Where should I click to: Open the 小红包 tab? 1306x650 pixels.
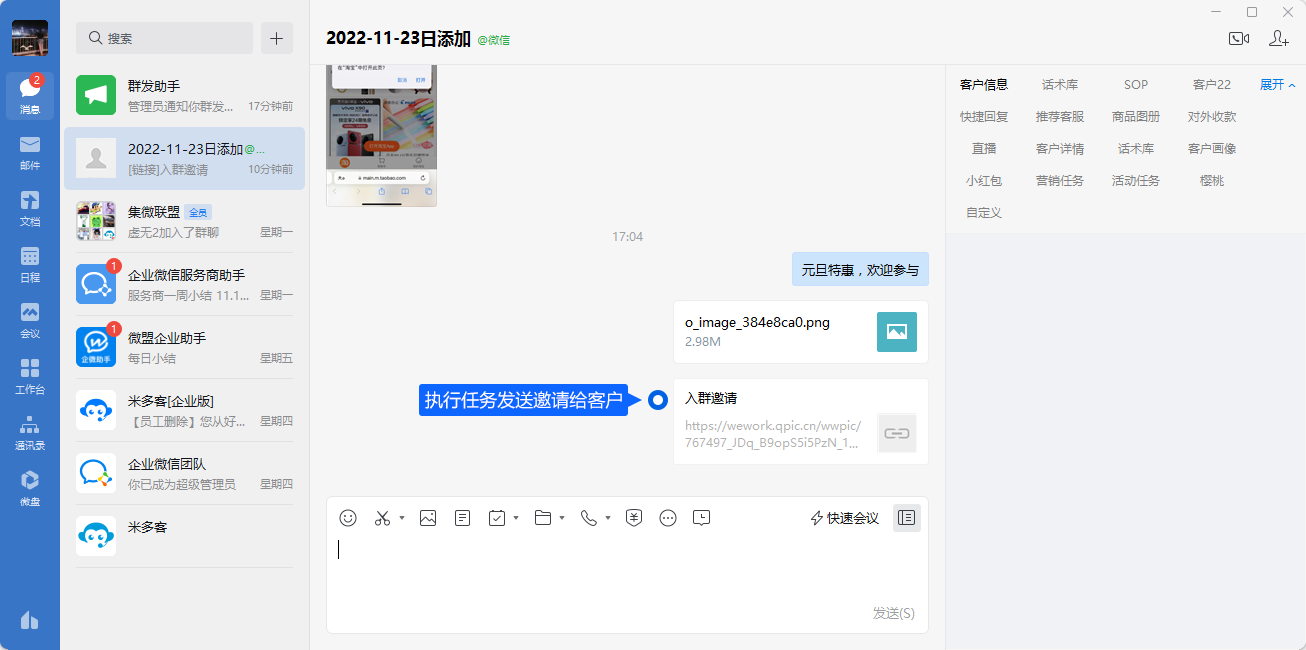[x=984, y=181]
